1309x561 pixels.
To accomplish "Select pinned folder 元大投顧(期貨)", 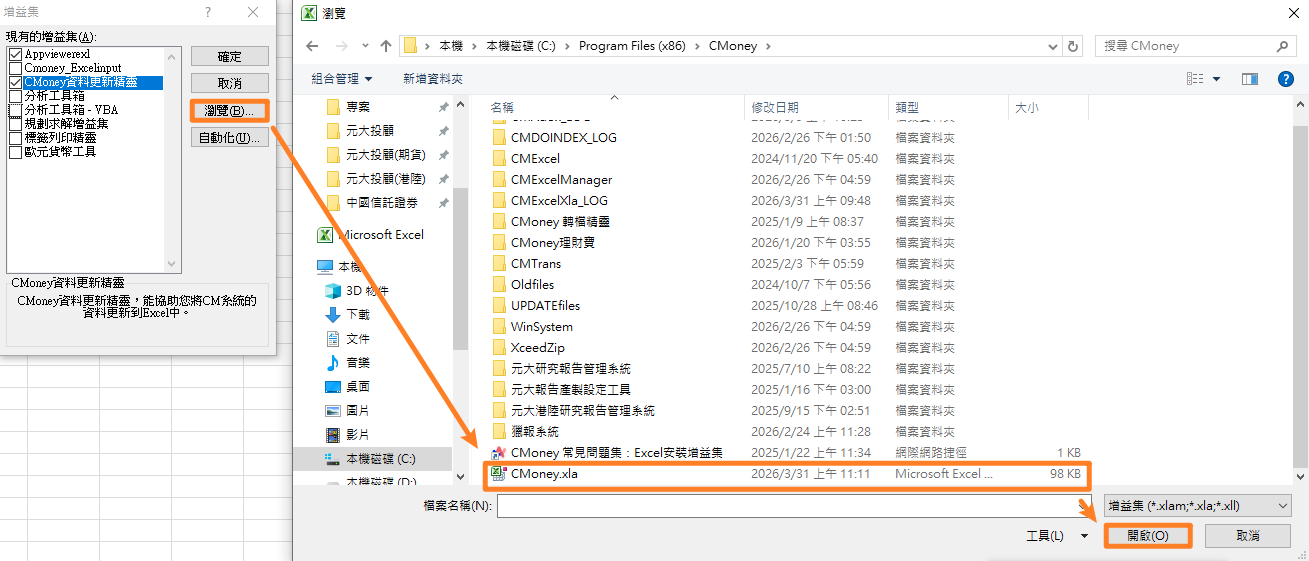I will (x=384, y=155).
